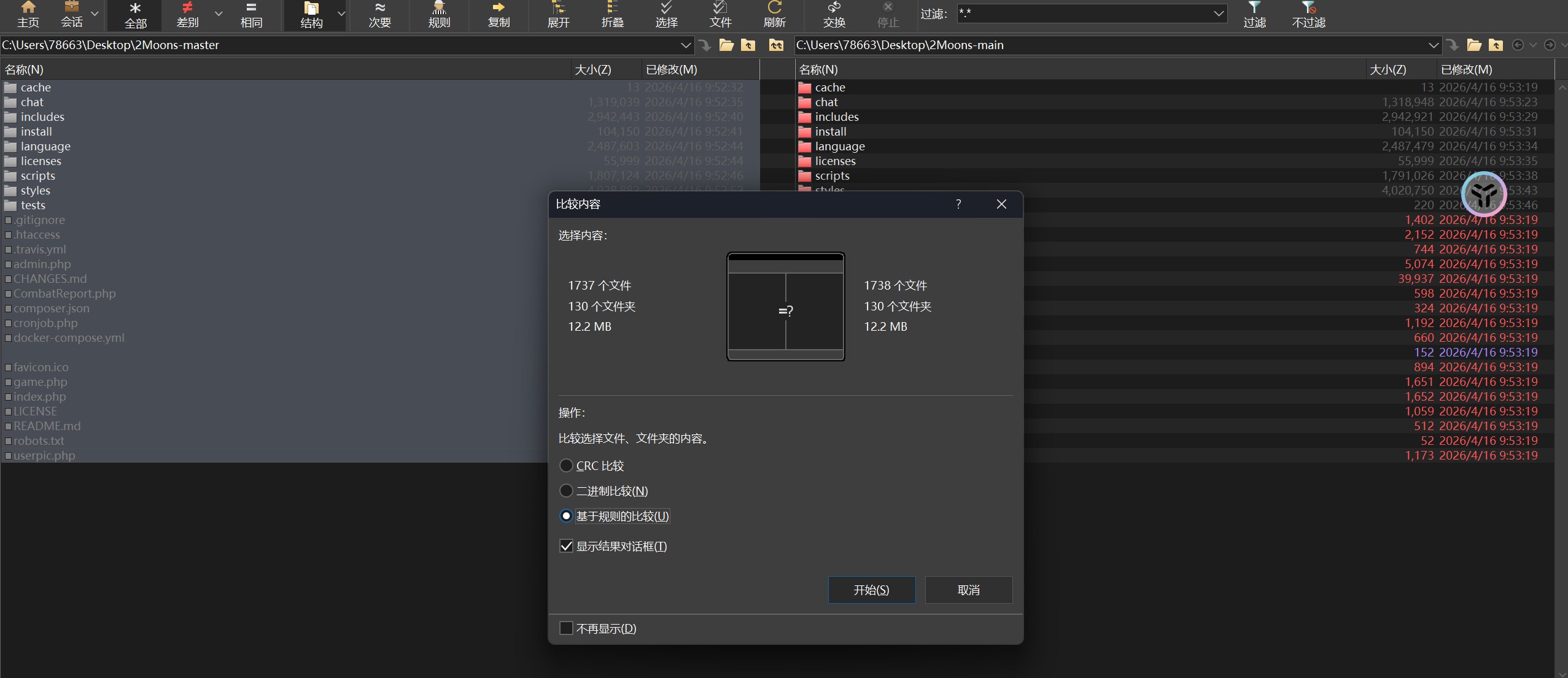Click the 开始(S) start button
1568x678 pixels.
pyautogui.click(x=871, y=590)
